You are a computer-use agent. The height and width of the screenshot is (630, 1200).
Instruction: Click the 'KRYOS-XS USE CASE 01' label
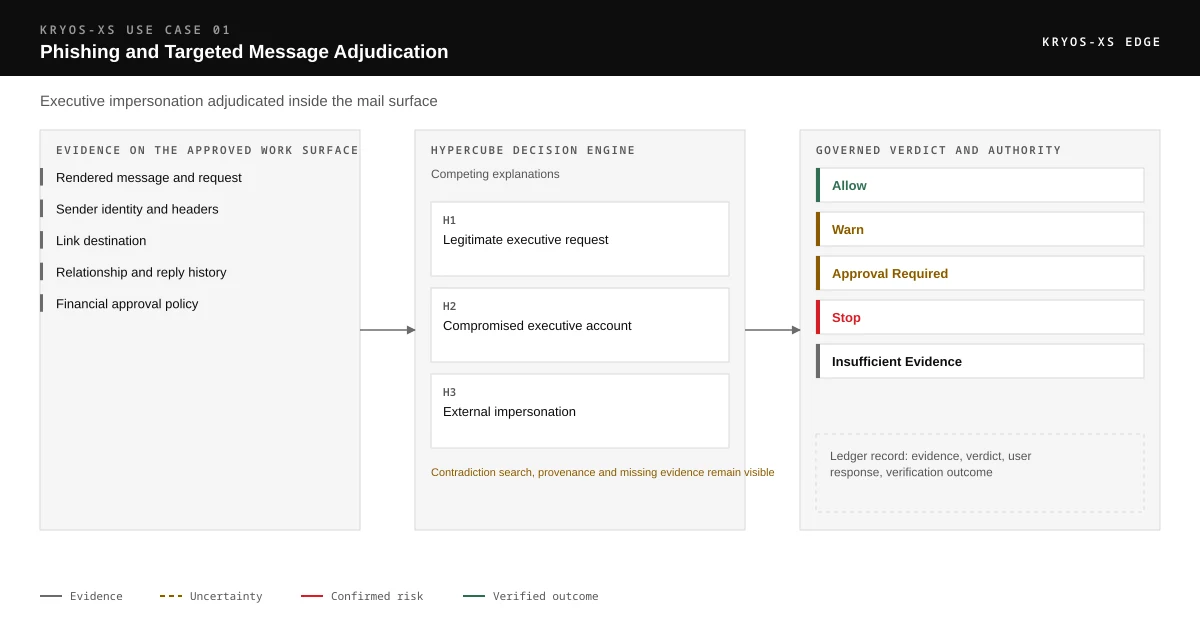coord(136,30)
